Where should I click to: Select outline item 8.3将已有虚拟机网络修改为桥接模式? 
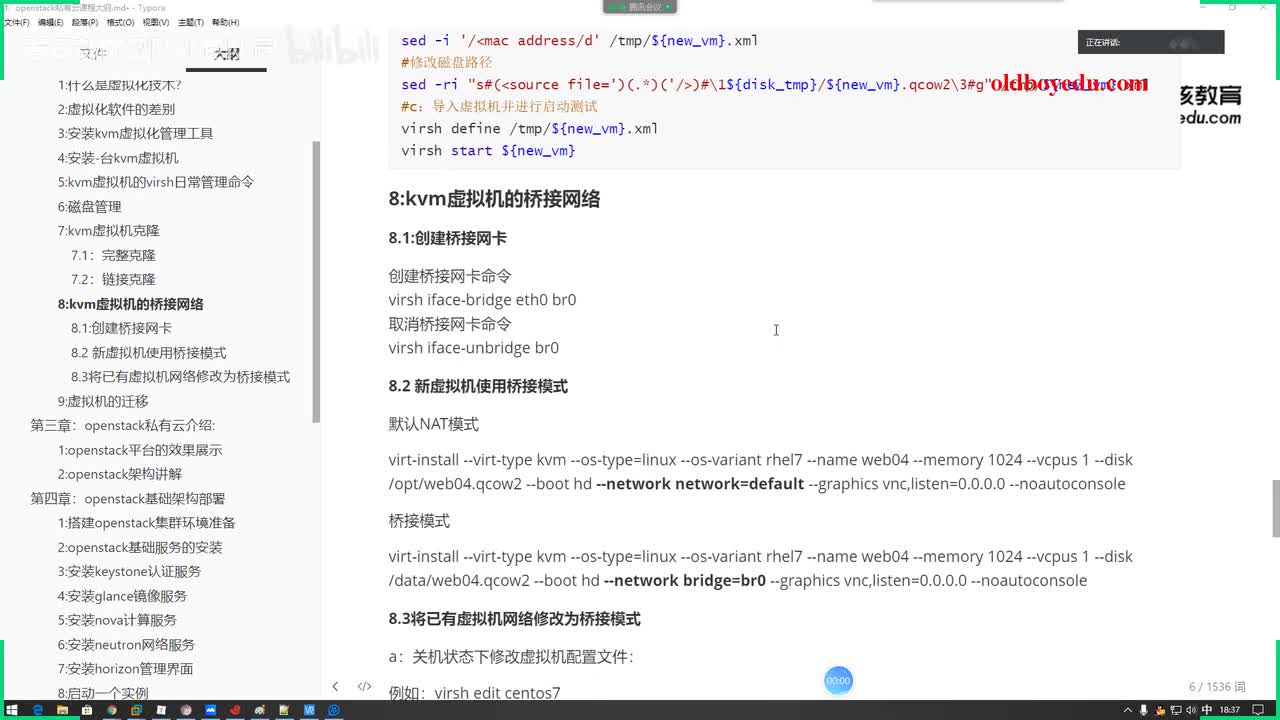[x=180, y=377]
